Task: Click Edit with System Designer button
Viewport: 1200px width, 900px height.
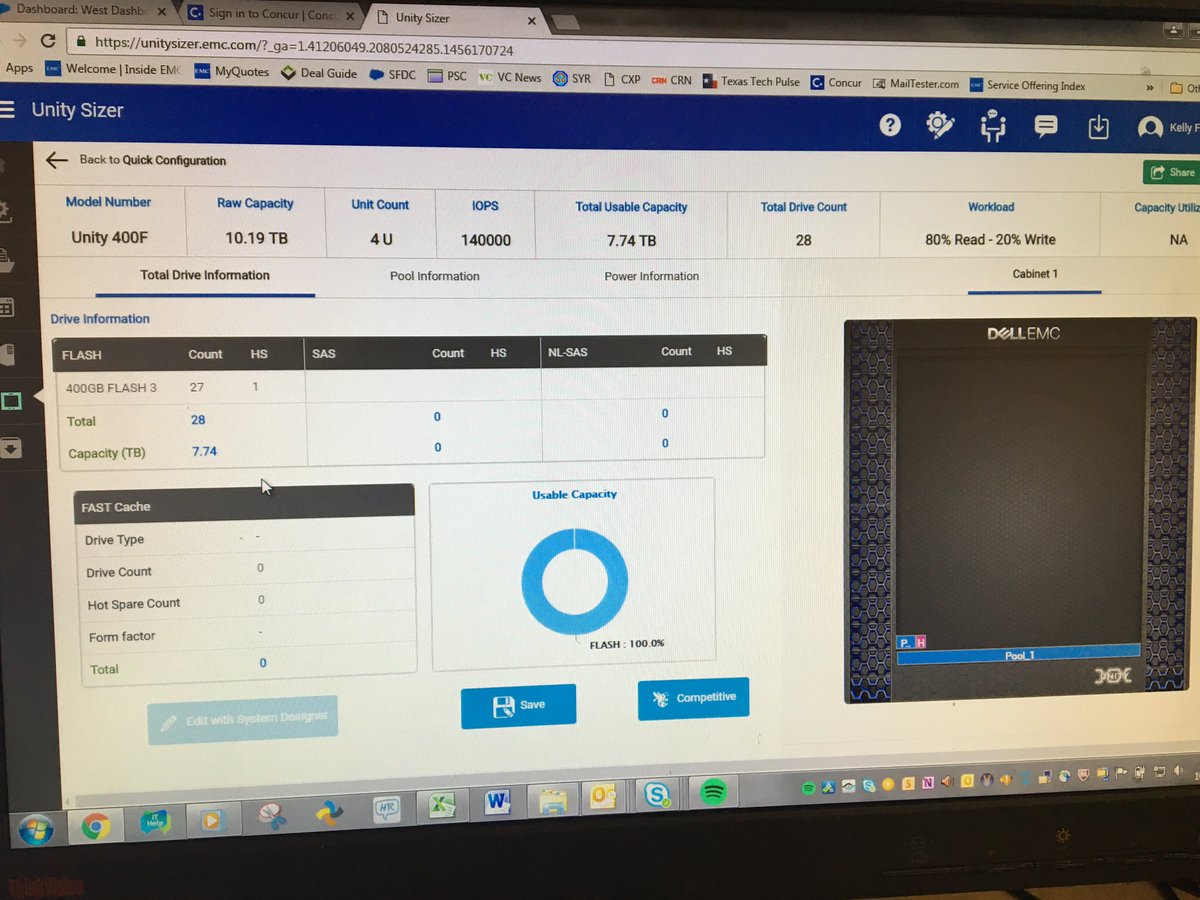Action: tap(243, 718)
